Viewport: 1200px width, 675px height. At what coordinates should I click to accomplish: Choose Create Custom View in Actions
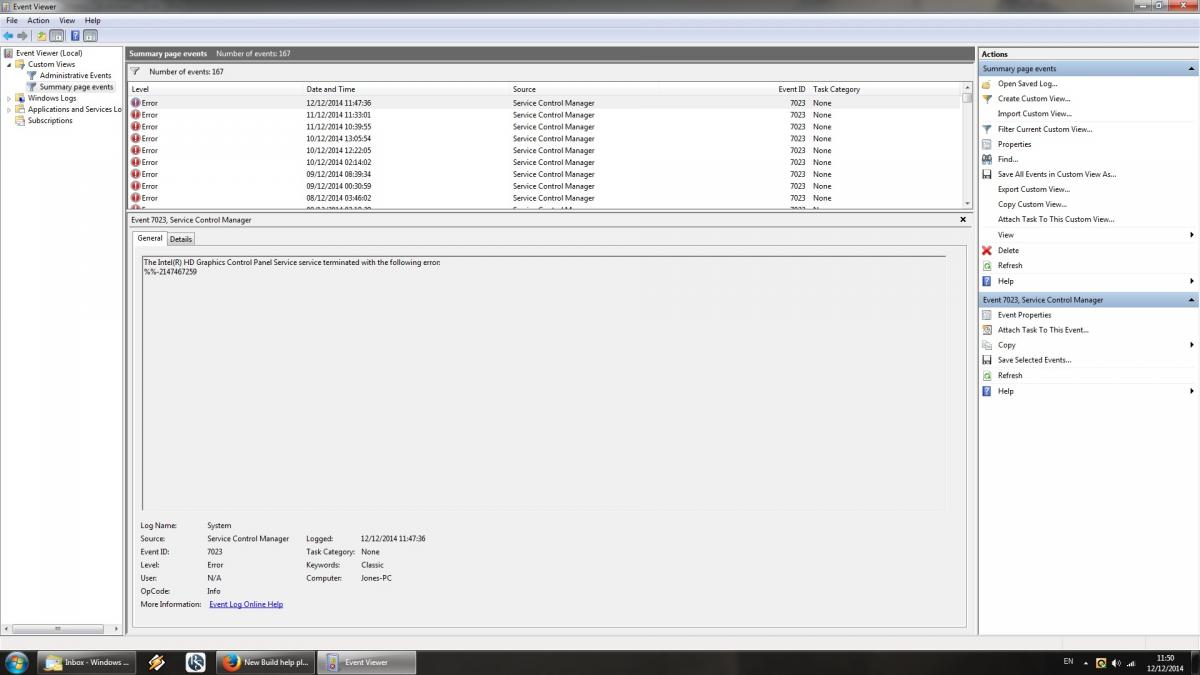tap(1033, 99)
